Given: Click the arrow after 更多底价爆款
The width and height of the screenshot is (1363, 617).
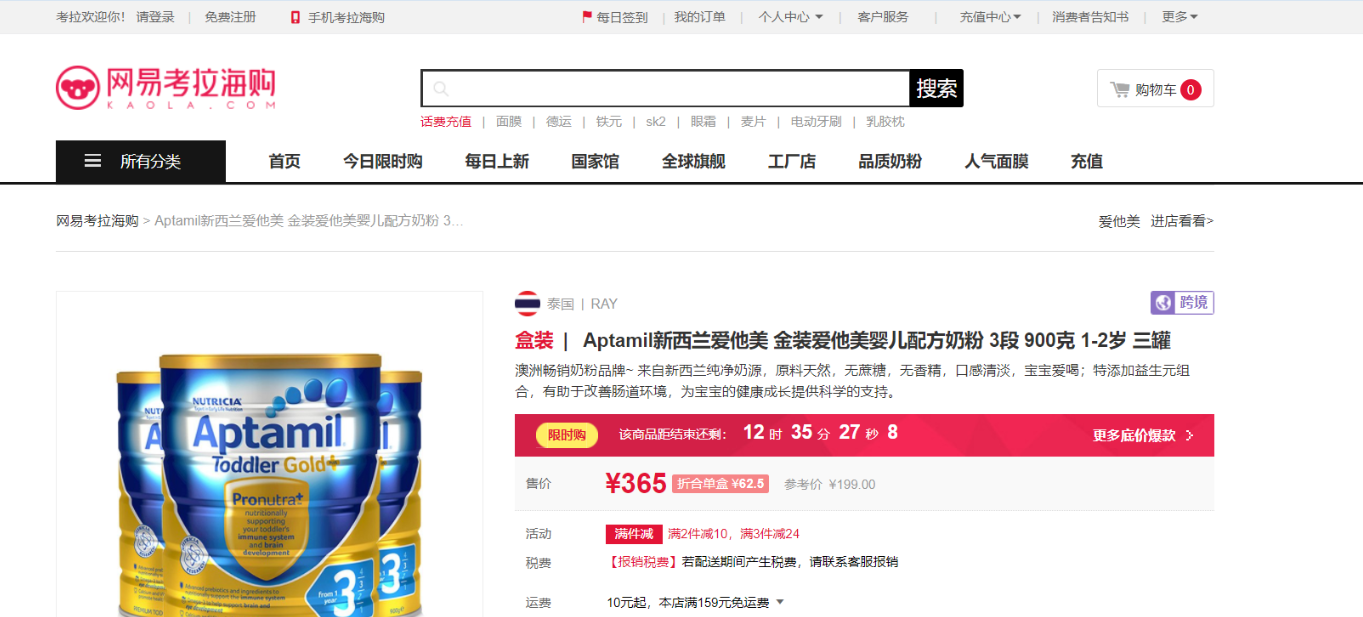Looking at the screenshot, I should pyautogui.click(x=1189, y=435).
